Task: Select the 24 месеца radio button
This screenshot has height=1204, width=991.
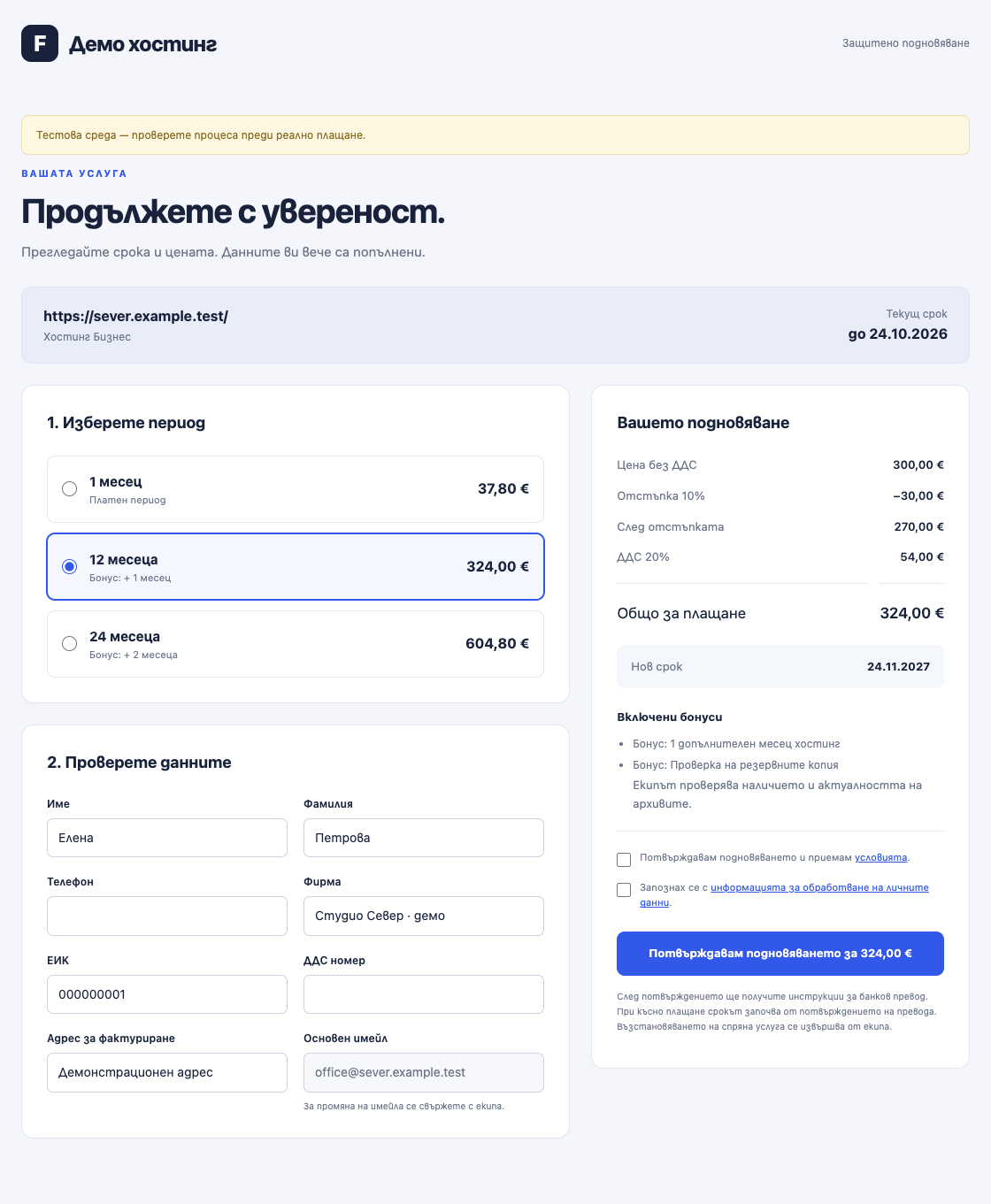Action: (x=69, y=644)
